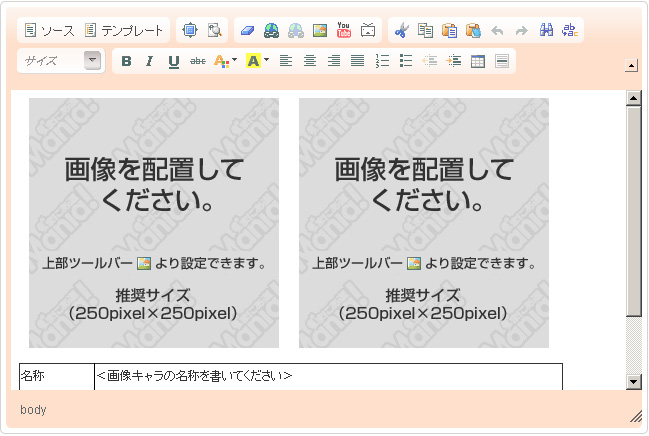The width and height of the screenshot is (649, 436).
Task: Click the find binoculars icon
Action: [x=546, y=31]
